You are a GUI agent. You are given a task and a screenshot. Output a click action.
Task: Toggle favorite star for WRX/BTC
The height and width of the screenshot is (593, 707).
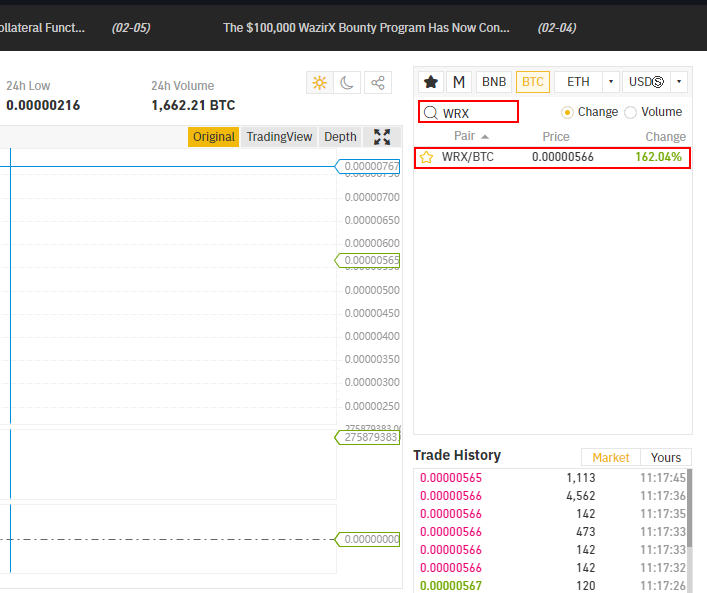pos(426,157)
